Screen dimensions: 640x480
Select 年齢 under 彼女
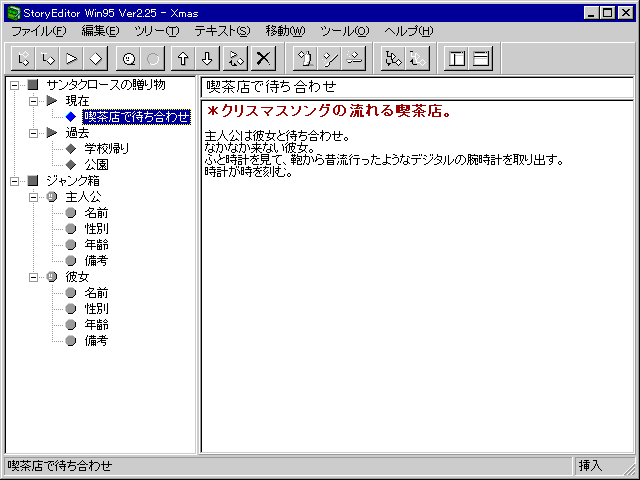tap(96, 324)
